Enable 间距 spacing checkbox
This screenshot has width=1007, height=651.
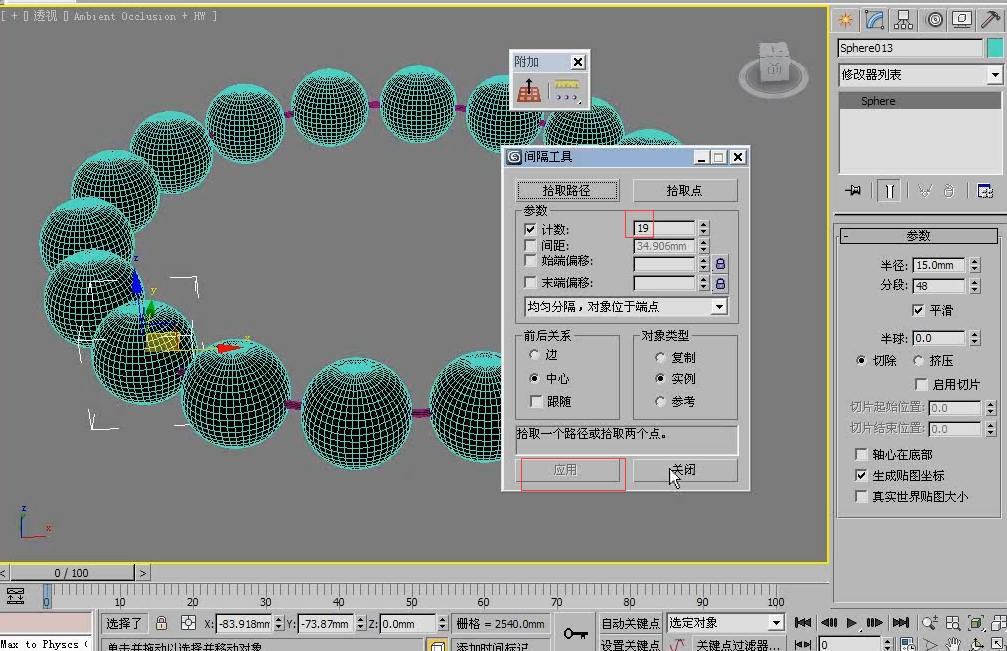[x=530, y=245]
